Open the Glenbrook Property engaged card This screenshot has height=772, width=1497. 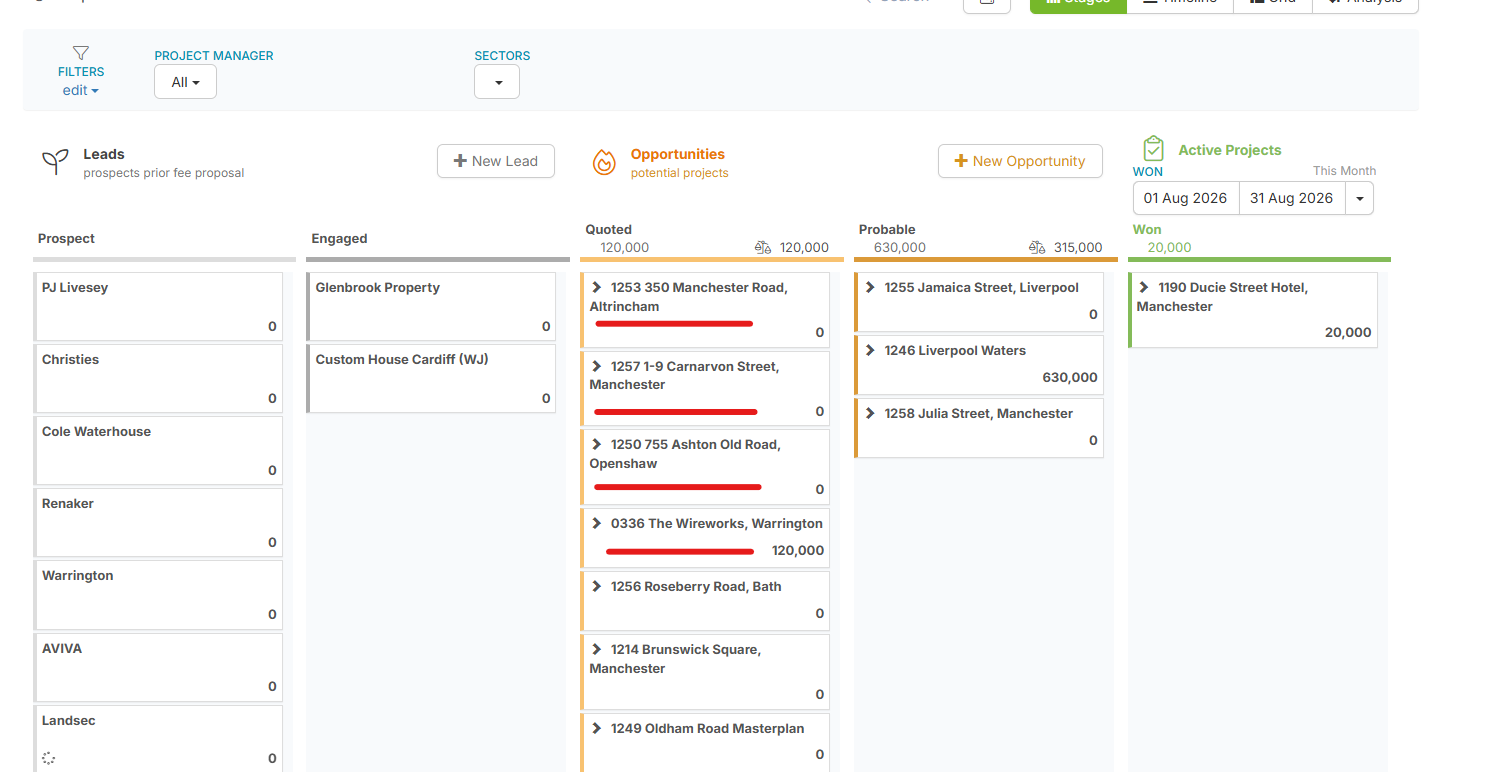[431, 307]
